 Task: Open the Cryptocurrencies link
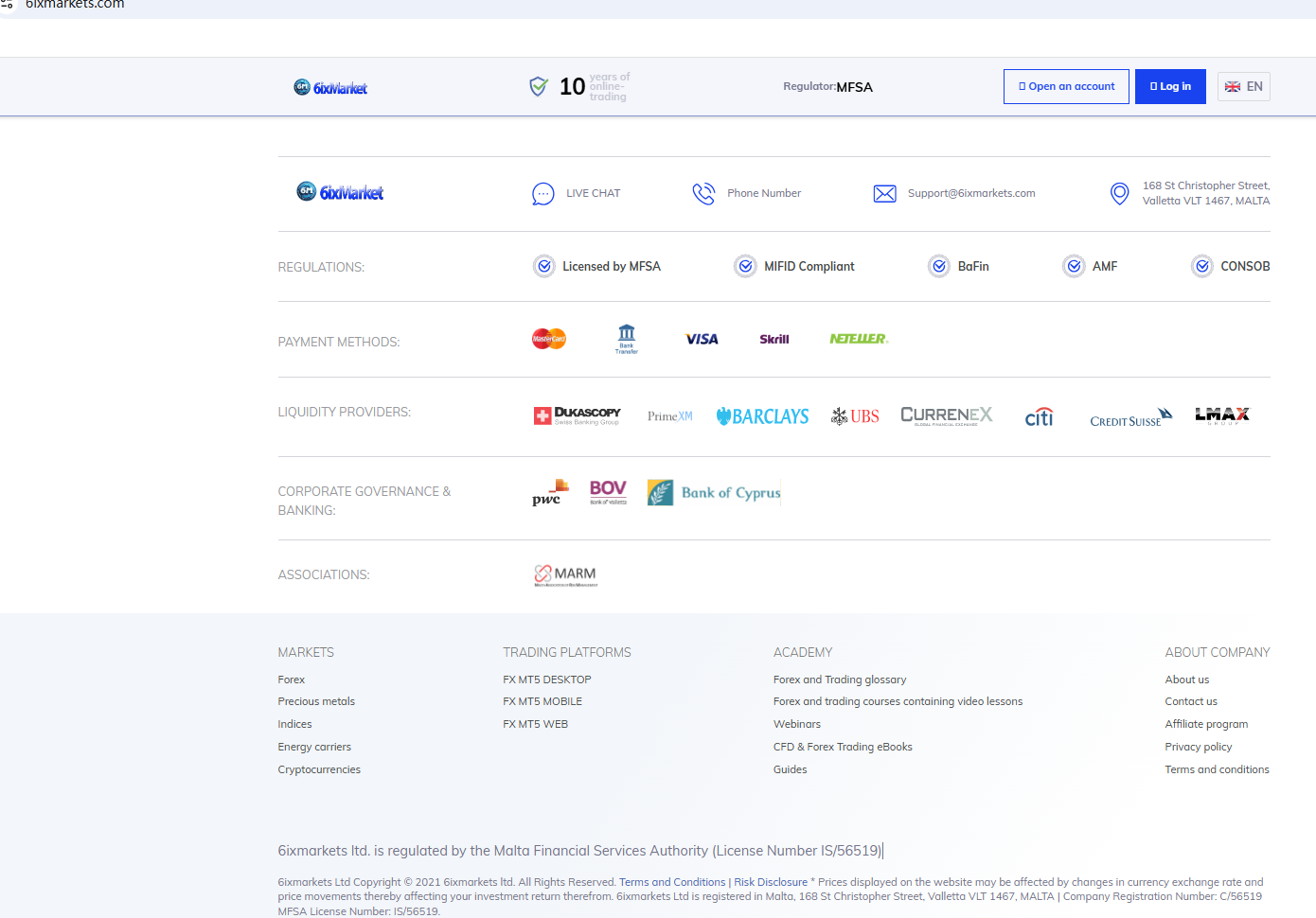click(319, 769)
